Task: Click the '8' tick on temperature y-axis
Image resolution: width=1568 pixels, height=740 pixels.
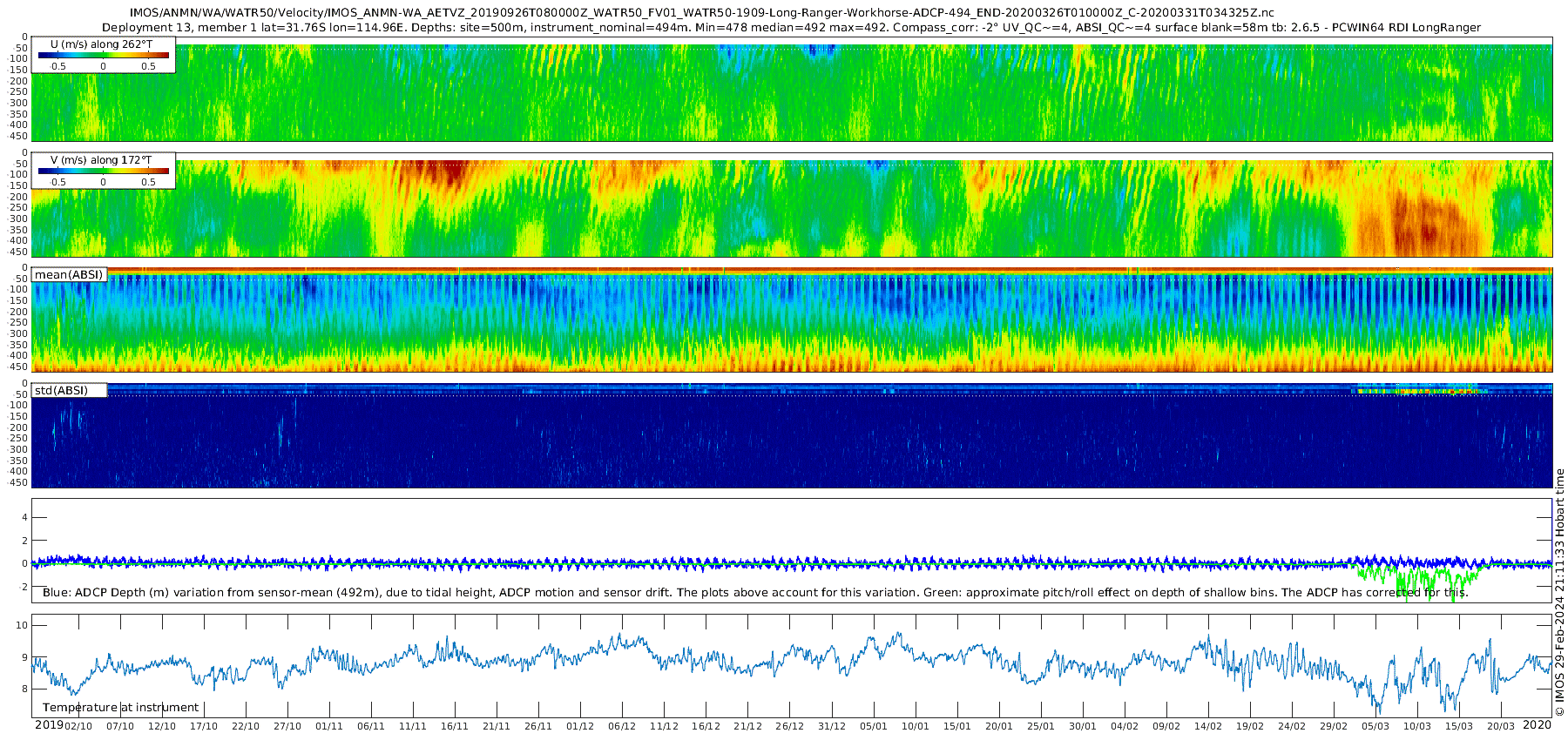Action: tap(24, 690)
